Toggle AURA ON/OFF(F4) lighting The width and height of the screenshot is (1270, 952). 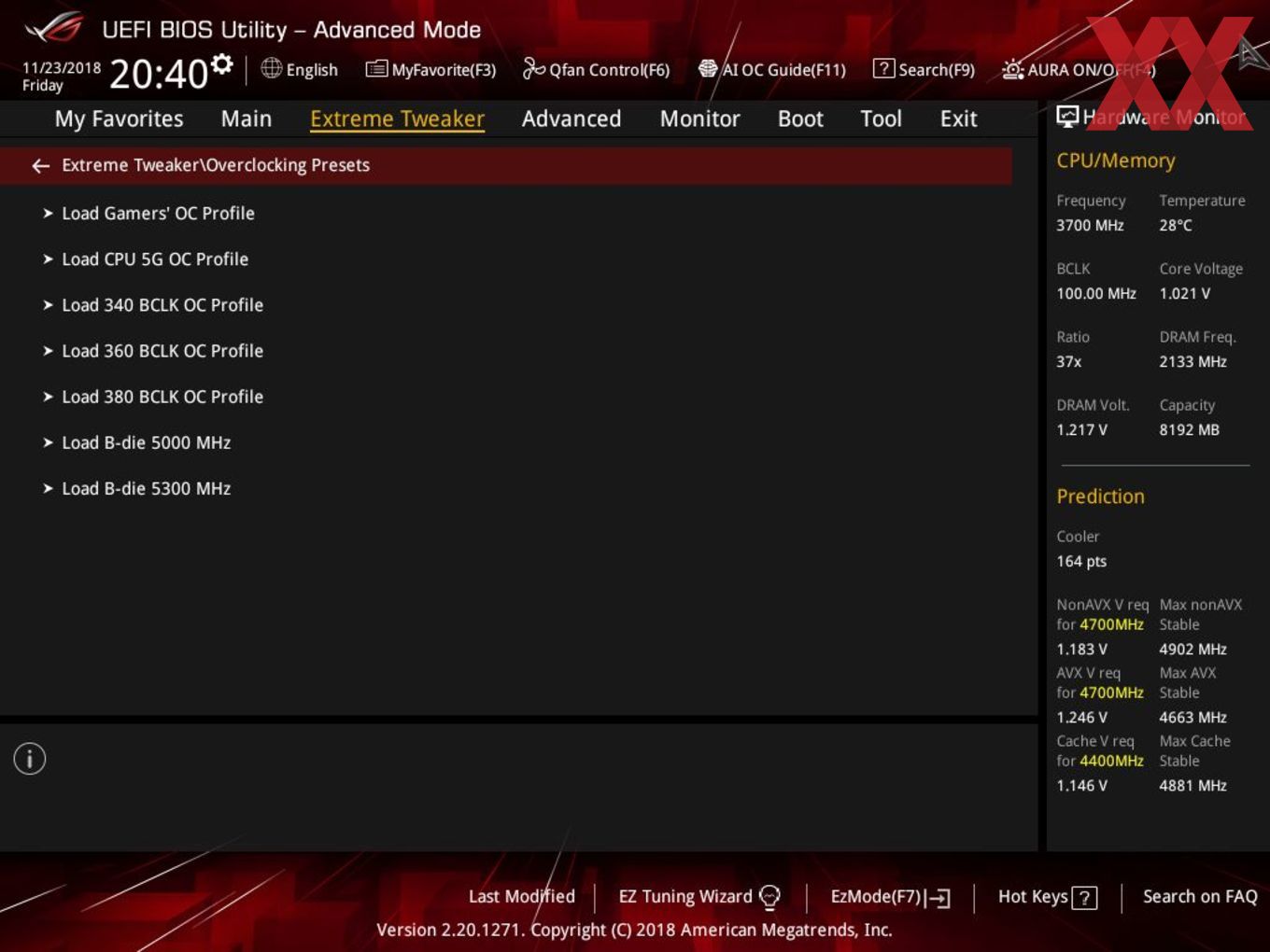(1079, 69)
